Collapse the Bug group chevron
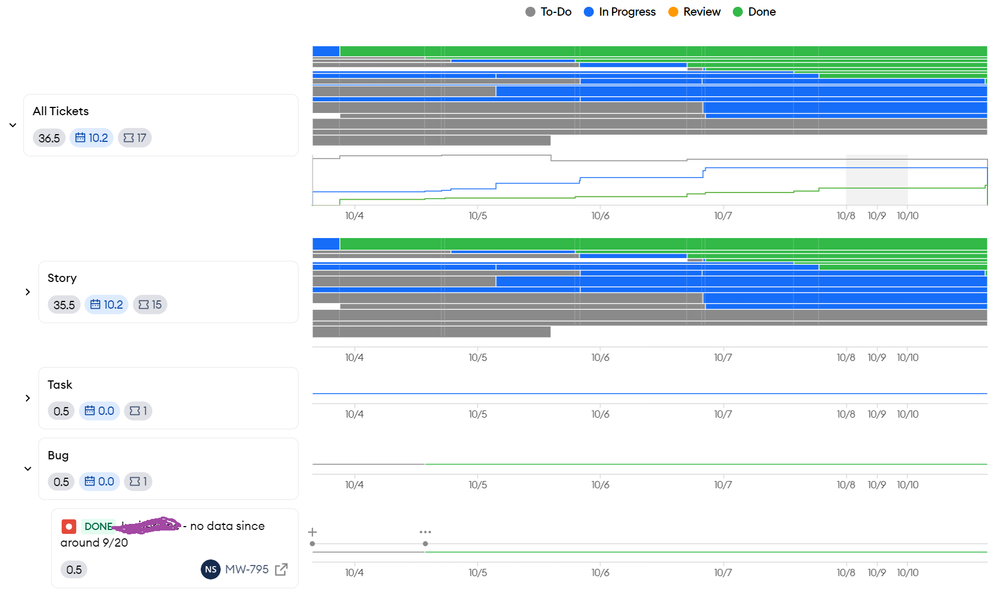This screenshot has width=998, height=594. click(27, 469)
